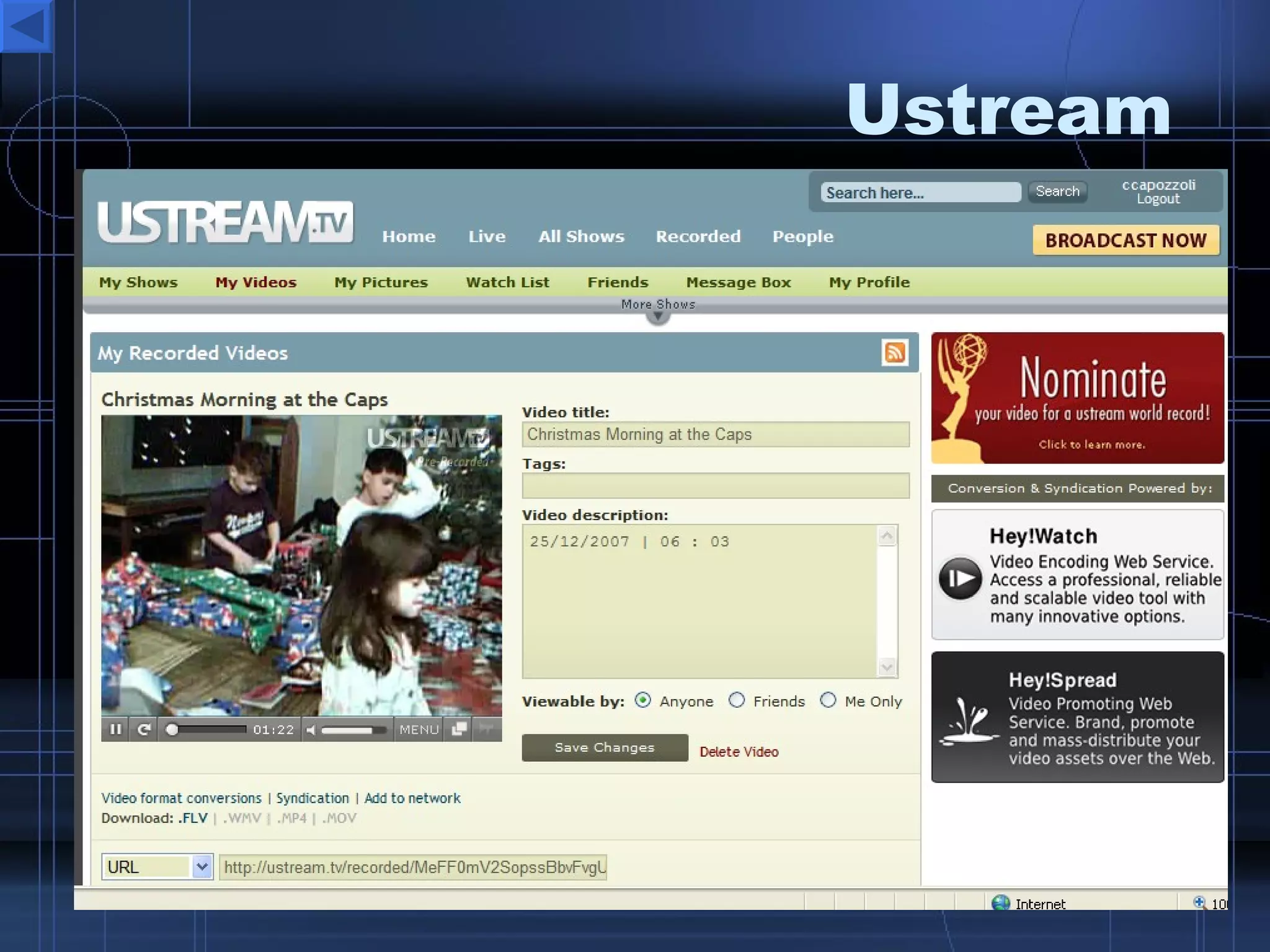This screenshot has width=1270, height=952.
Task: Restart the video with replay icon
Action: [x=144, y=729]
